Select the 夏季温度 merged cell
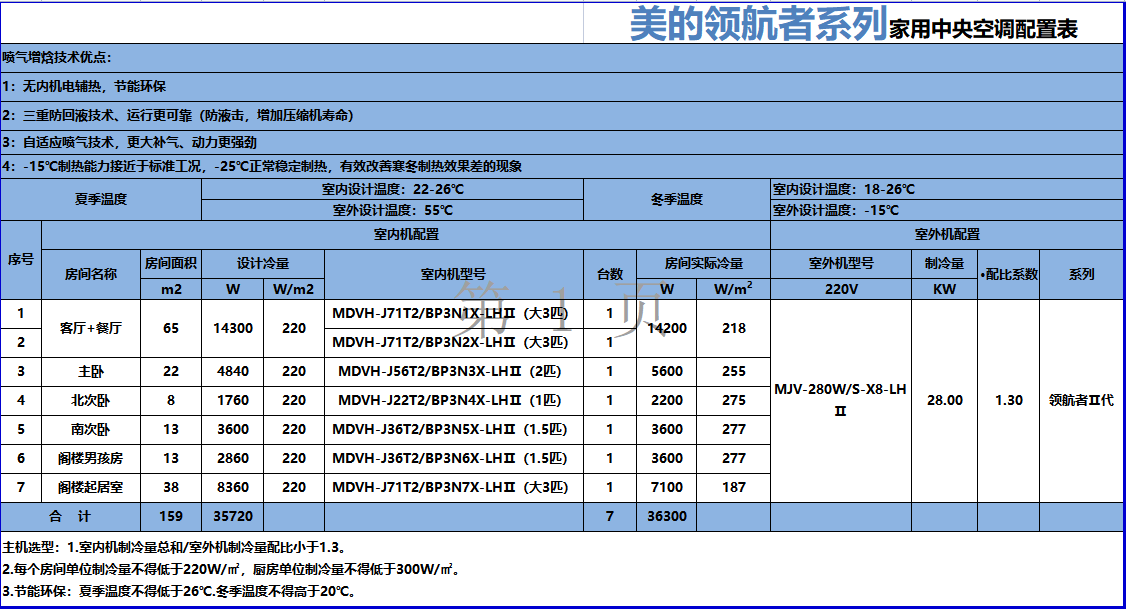Screen dimensions: 1126x609 [x=101, y=200]
